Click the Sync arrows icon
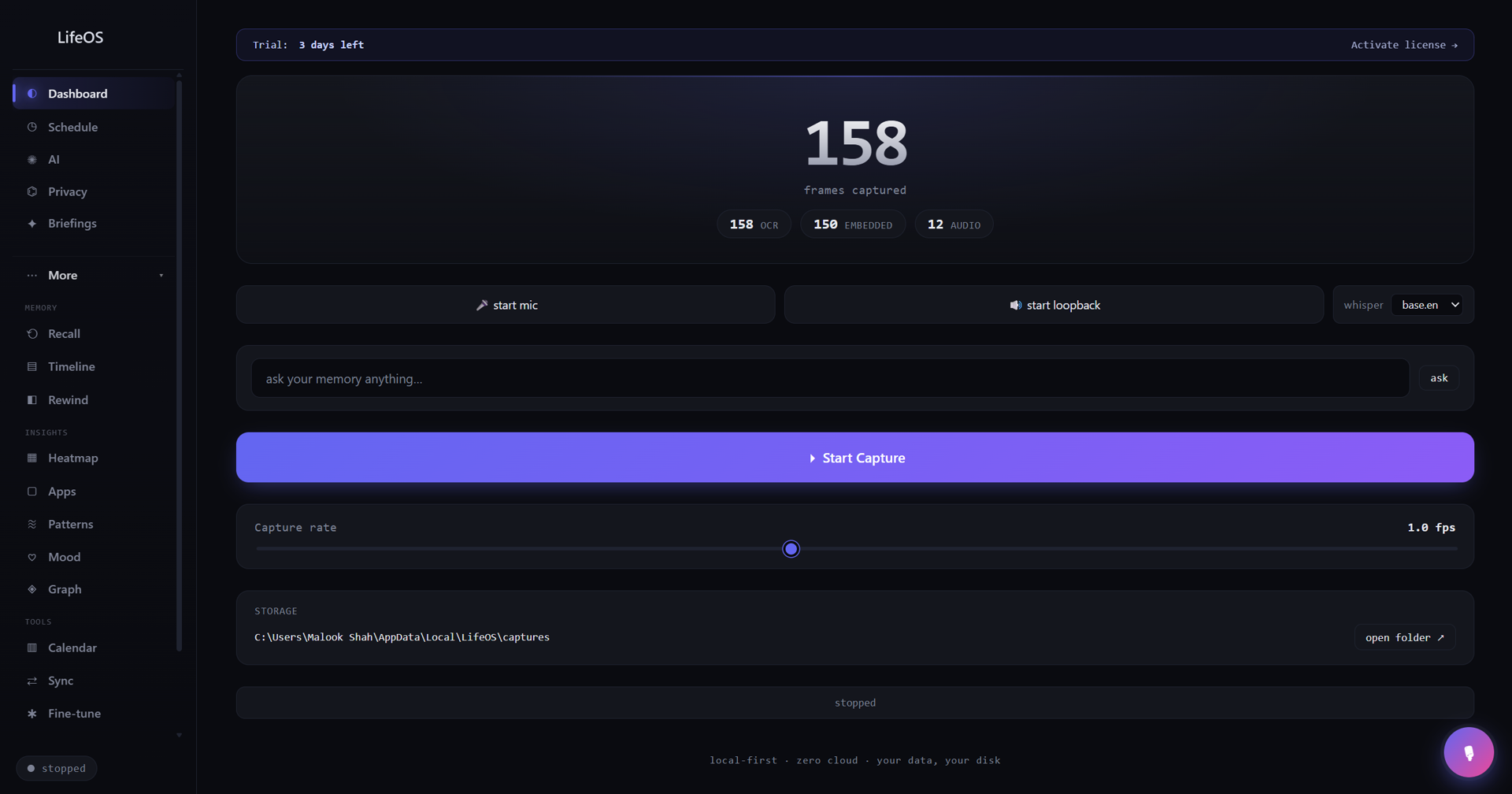 tap(32, 681)
